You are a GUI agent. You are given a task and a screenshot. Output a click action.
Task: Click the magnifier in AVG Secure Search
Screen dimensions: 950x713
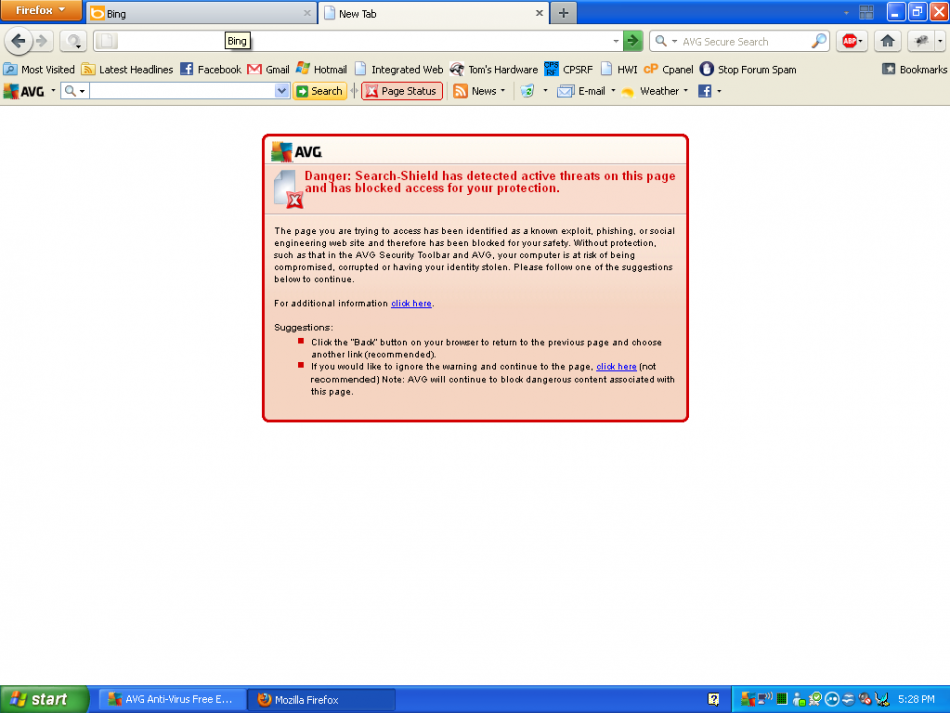click(x=819, y=41)
